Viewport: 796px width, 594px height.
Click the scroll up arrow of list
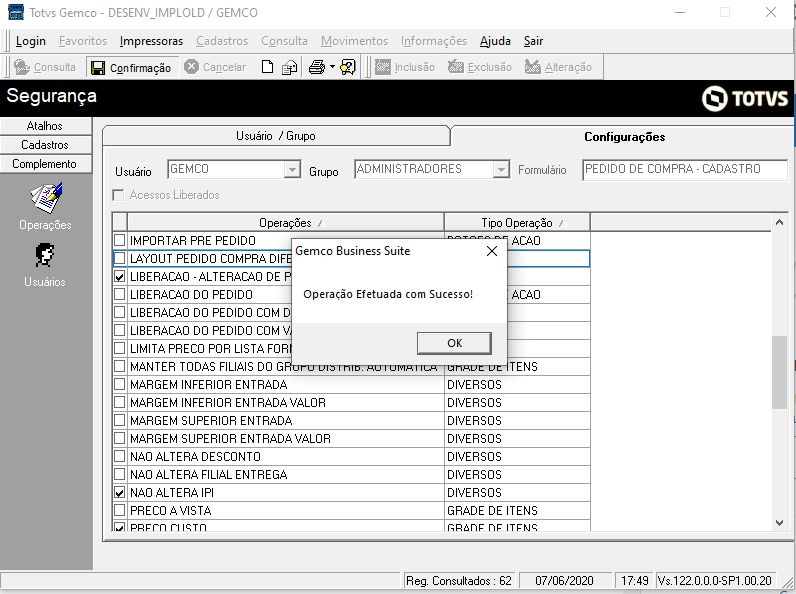click(x=779, y=222)
